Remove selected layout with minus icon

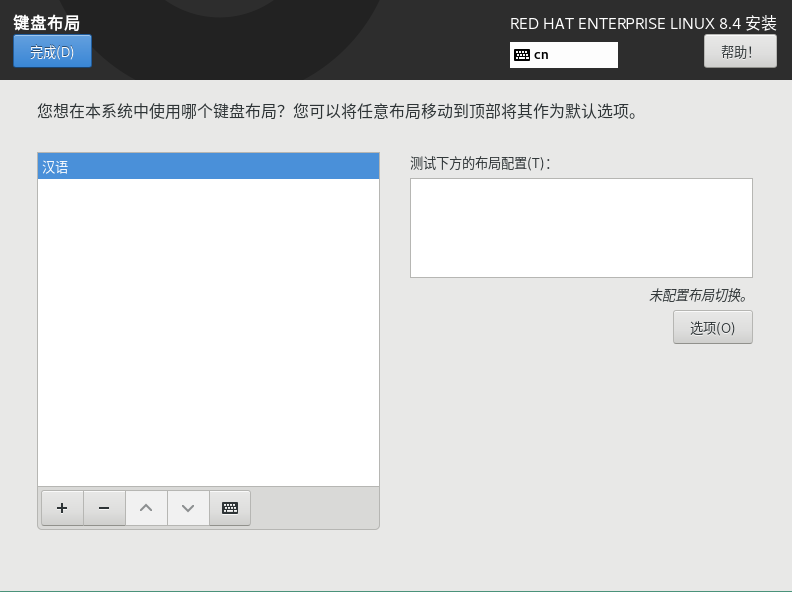point(104,508)
